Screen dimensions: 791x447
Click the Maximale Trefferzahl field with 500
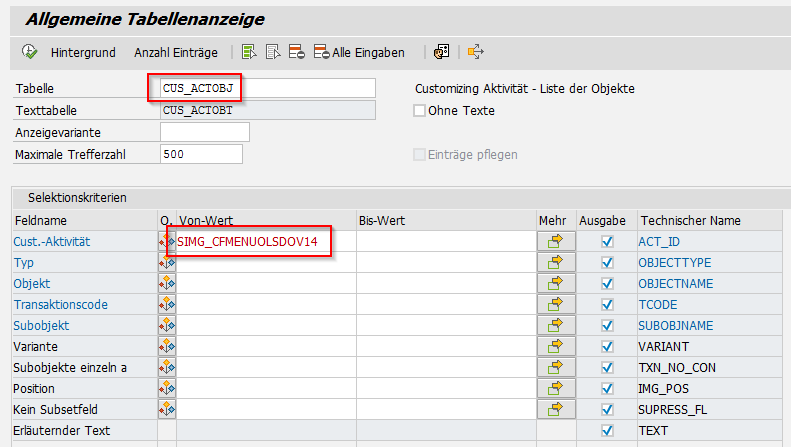pyautogui.click(x=201, y=154)
